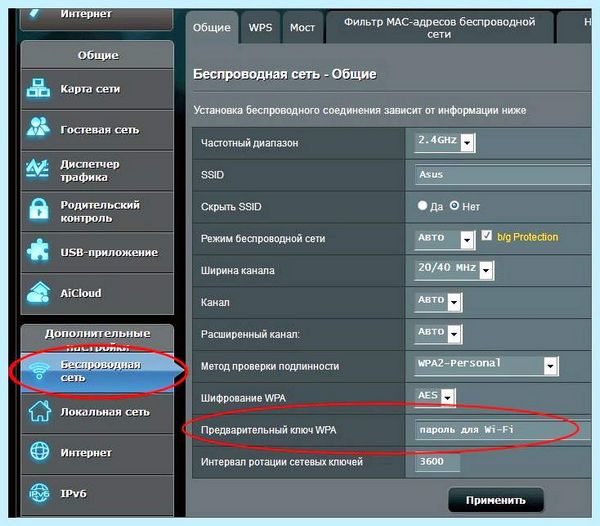600x526 pixels.
Task: Open the Диспетчер трафика menu item label
Action: (x=90, y=171)
